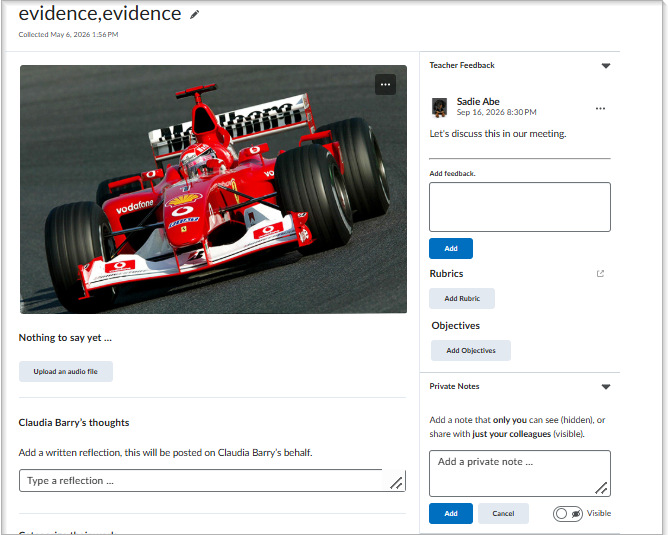Click the Objectives heading

coord(455,325)
